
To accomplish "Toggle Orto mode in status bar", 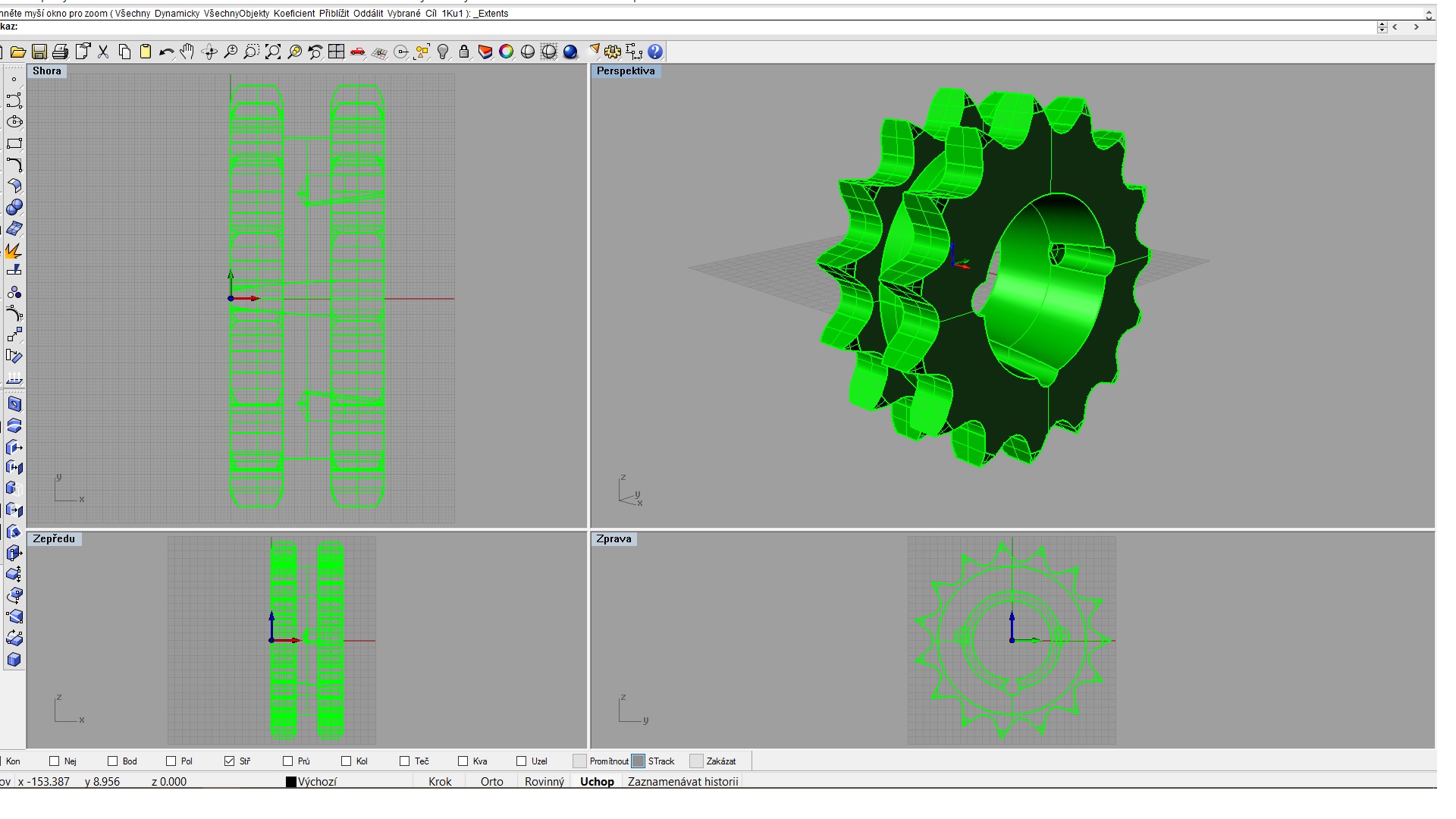I will [x=491, y=781].
